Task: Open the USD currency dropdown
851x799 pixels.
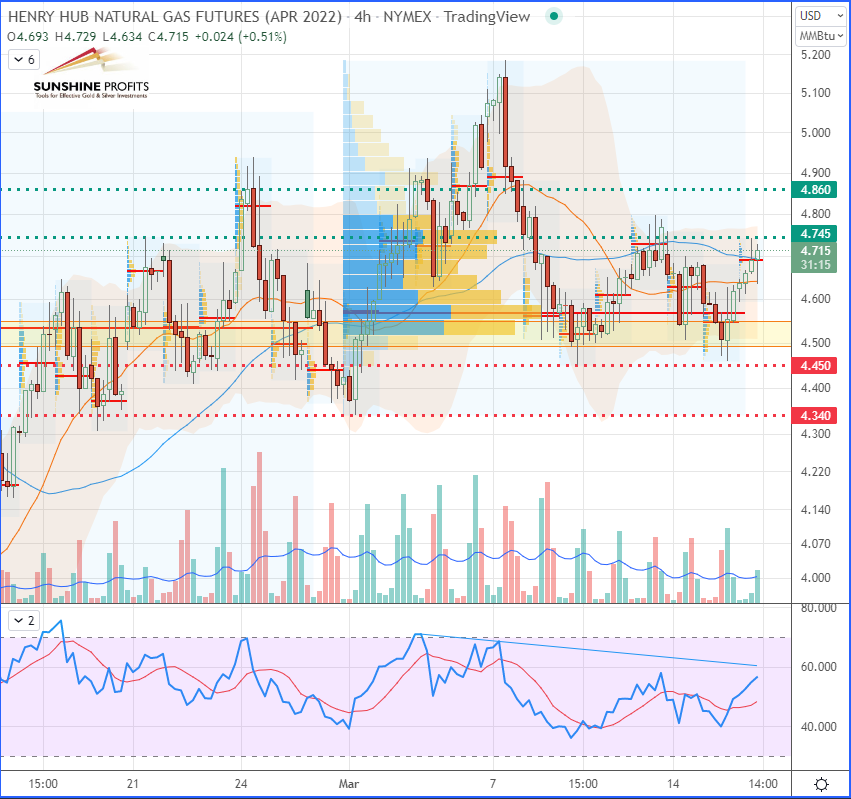Action: (x=821, y=16)
